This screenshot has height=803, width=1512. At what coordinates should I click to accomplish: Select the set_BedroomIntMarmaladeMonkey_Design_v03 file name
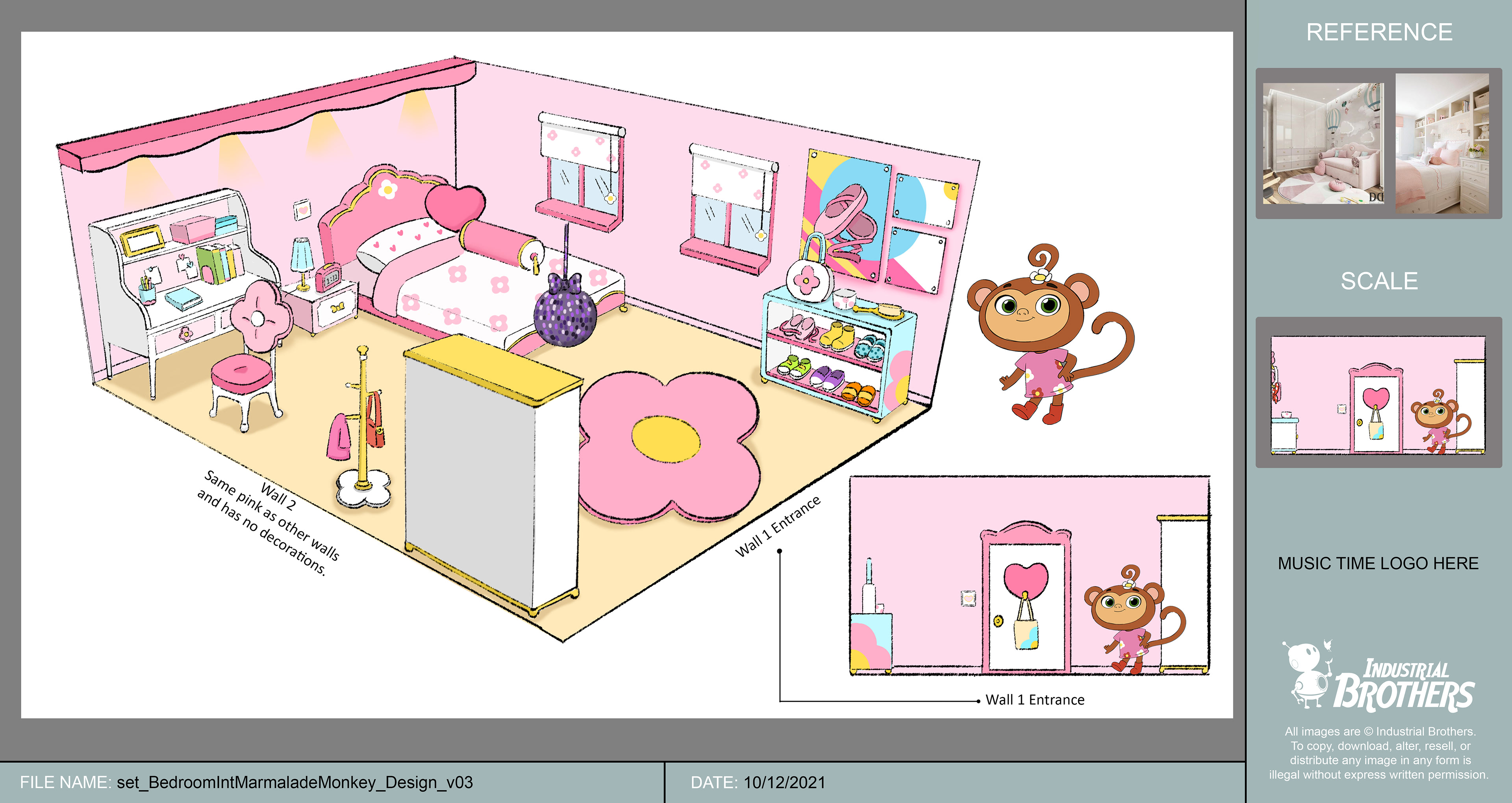[295, 783]
